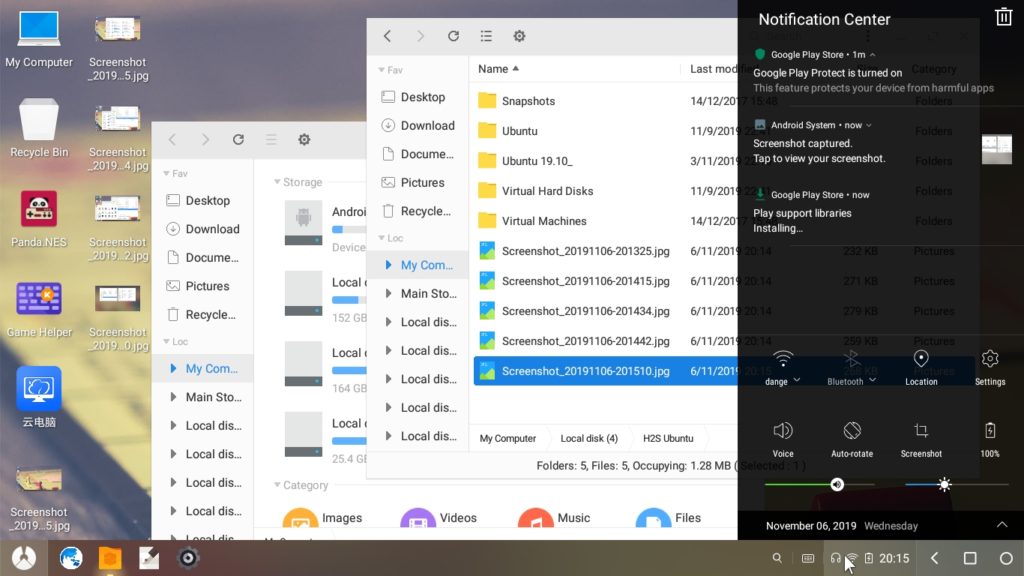1024x576 pixels.
Task: Open the screenshot thumbnail in the notification
Action: (x=997, y=150)
